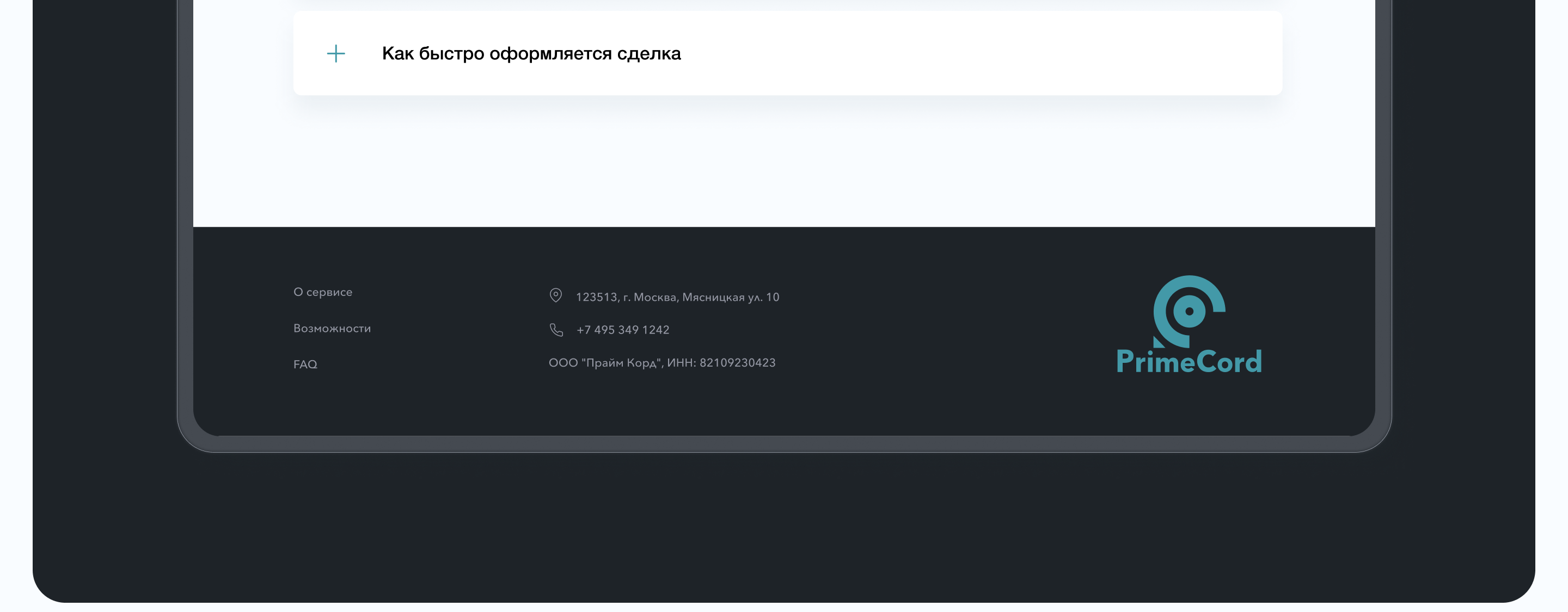Screen dimensions: 1568x612
Task: Jump to the FAQ footer link
Action: [305, 364]
